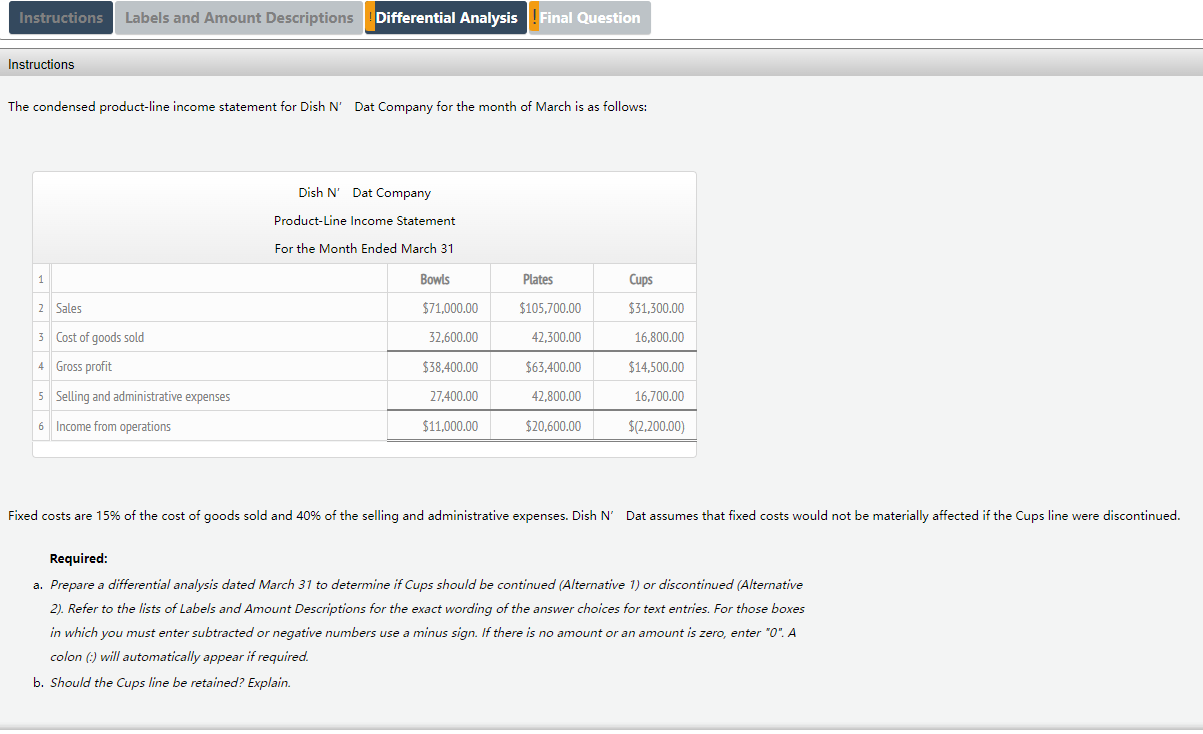Click the Bowls column header
Viewport: 1203px width, 734px height.
(x=434, y=278)
